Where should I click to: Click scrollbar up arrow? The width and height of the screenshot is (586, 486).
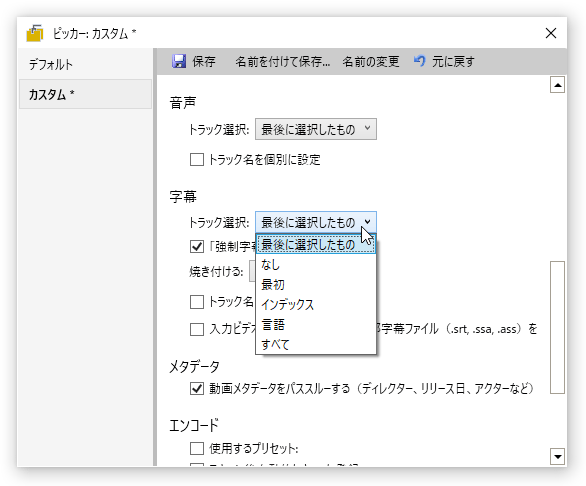tap(557, 85)
